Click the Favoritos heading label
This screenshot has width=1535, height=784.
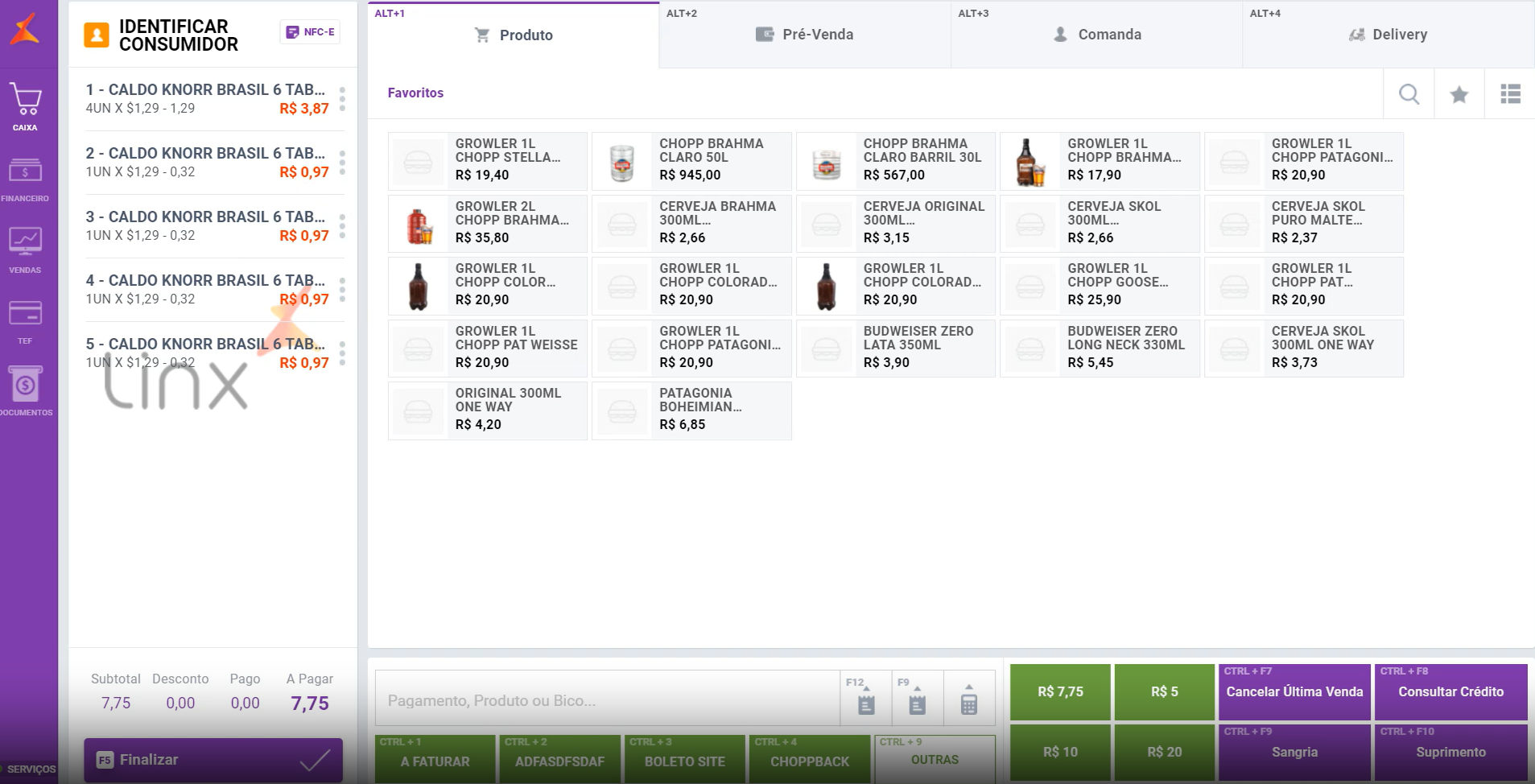415,93
